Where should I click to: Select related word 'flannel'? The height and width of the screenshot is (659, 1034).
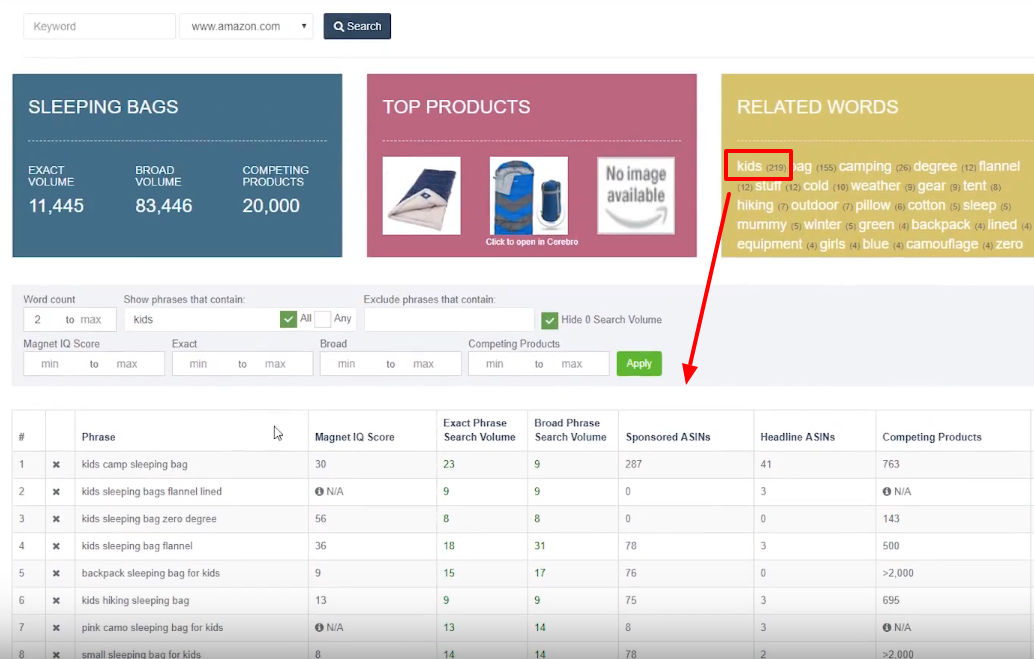coord(999,166)
